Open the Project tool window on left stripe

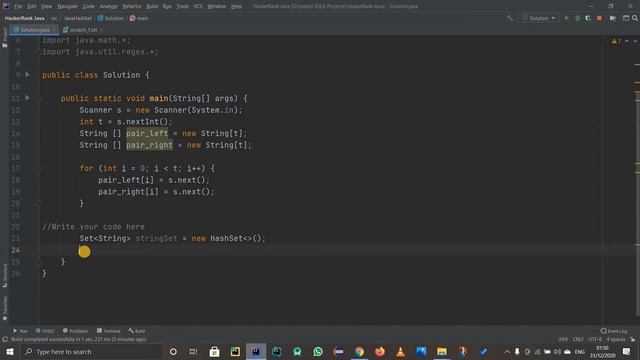[x=4, y=38]
